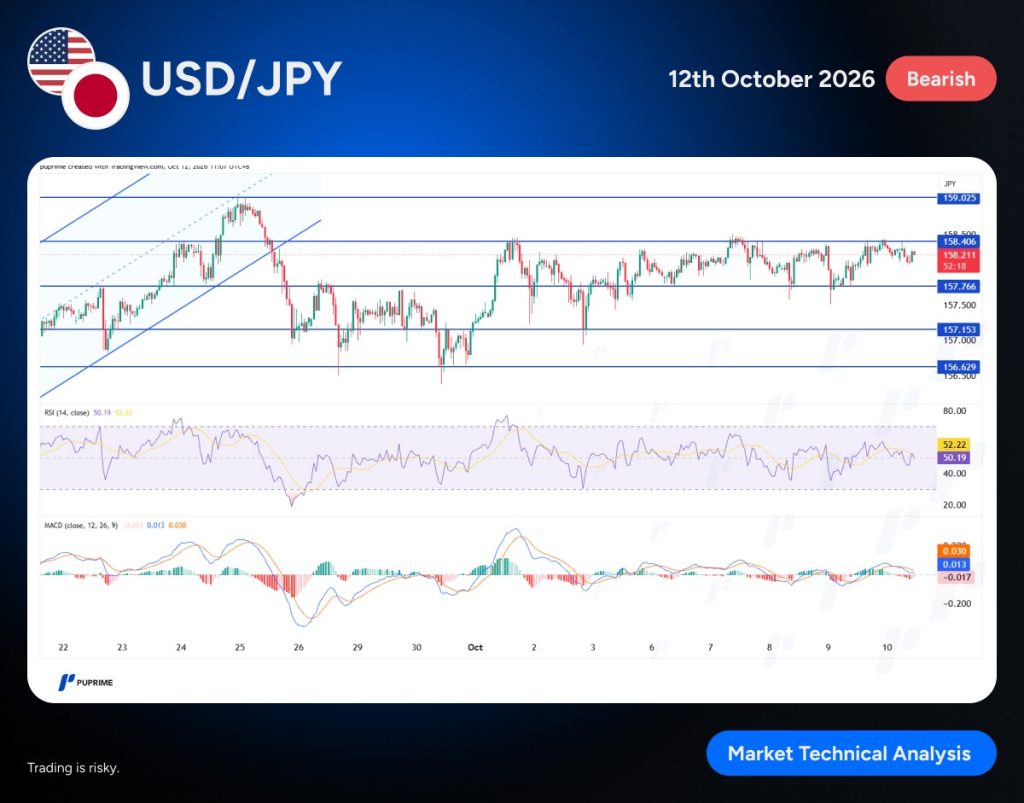The height and width of the screenshot is (803, 1024).
Task: Select the 158.406 price level tag
Action: pos(959,242)
